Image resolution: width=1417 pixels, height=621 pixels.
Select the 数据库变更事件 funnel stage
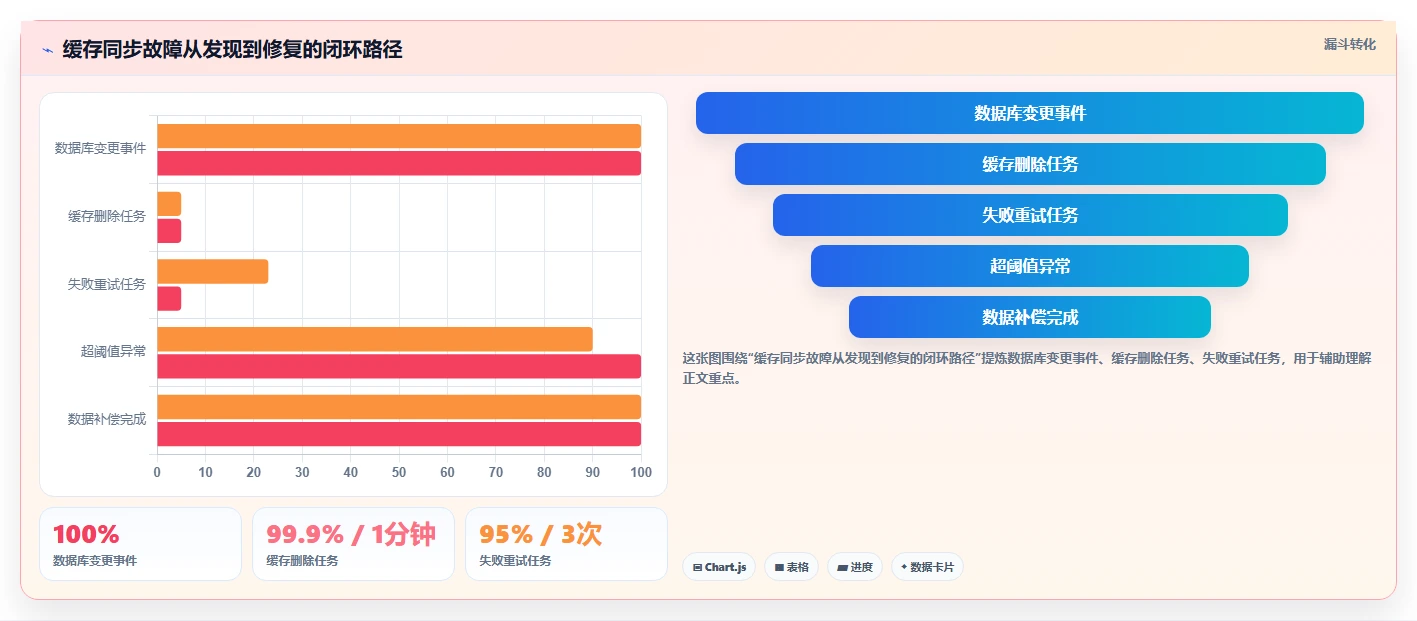[x=1030, y=113]
